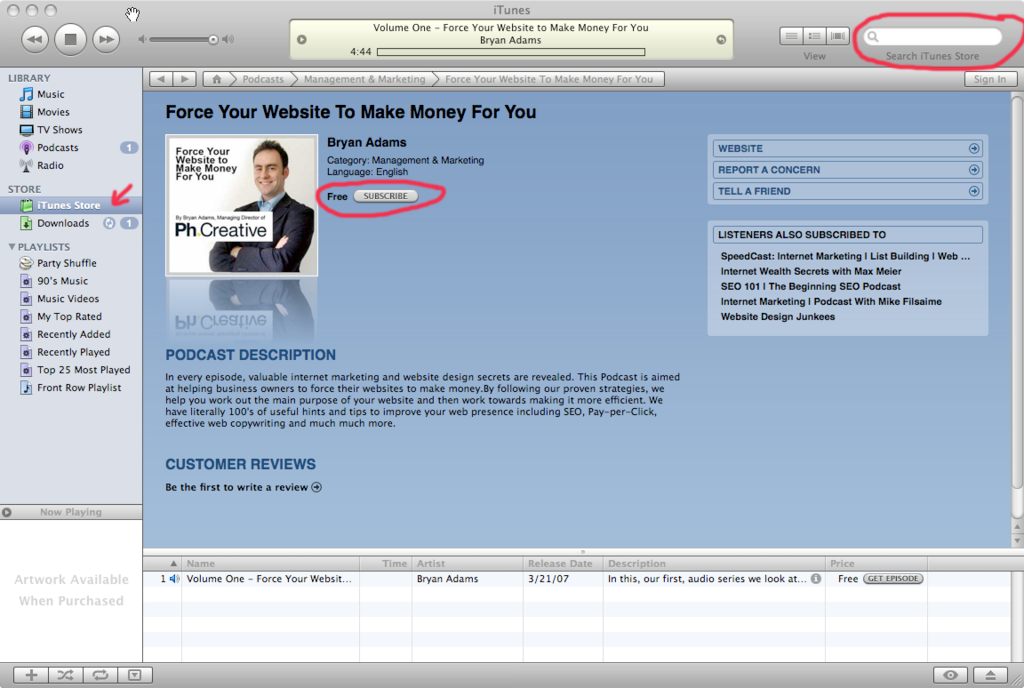Open Website Design Junkees podcast
The width and height of the screenshot is (1024, 688).
click(x=777, y=317)
